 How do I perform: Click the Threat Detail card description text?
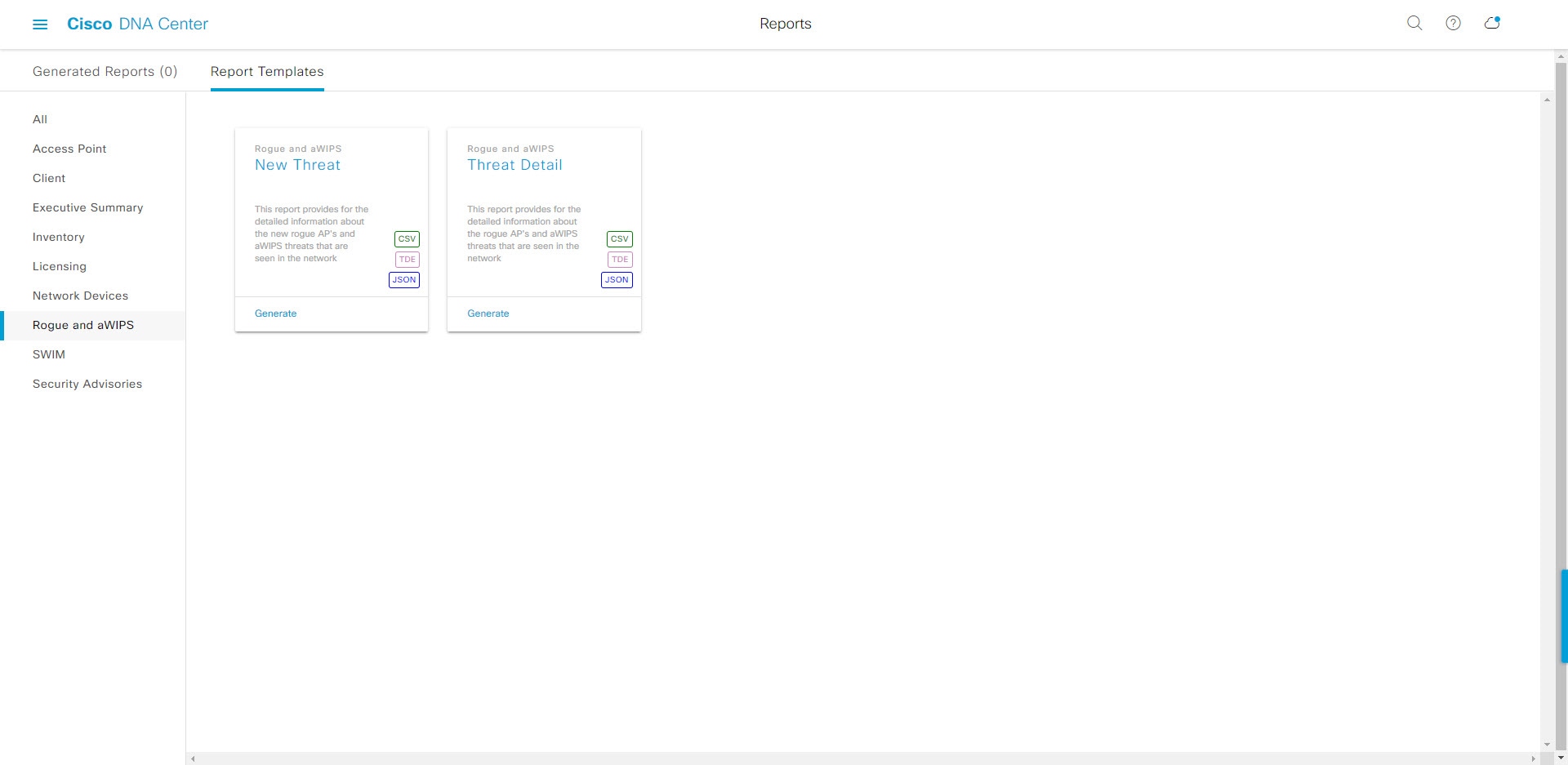click(x=524, y=234)
